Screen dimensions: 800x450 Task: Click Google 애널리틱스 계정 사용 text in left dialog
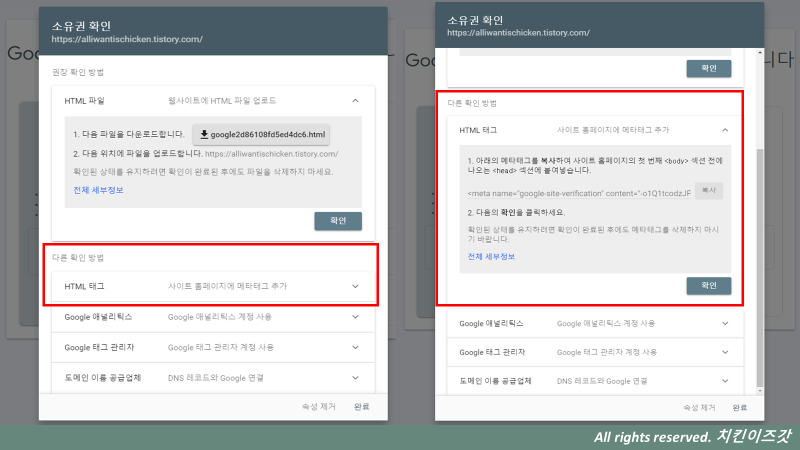click(x=220, y=317)
